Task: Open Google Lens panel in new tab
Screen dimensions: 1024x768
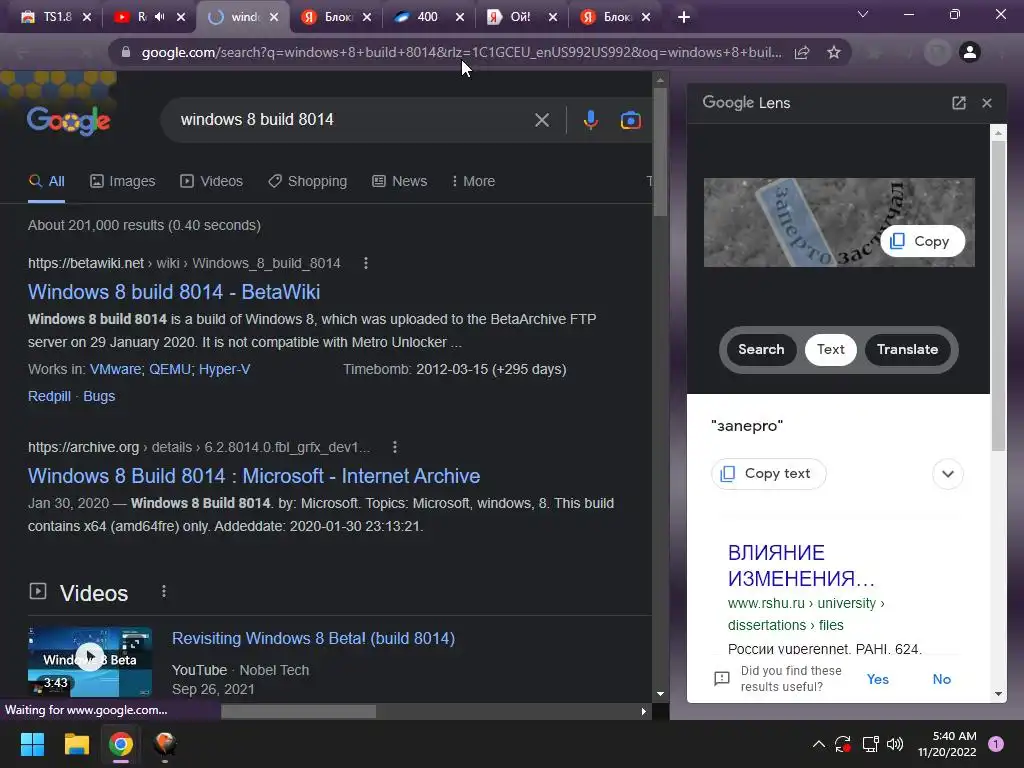Action: 959,103
